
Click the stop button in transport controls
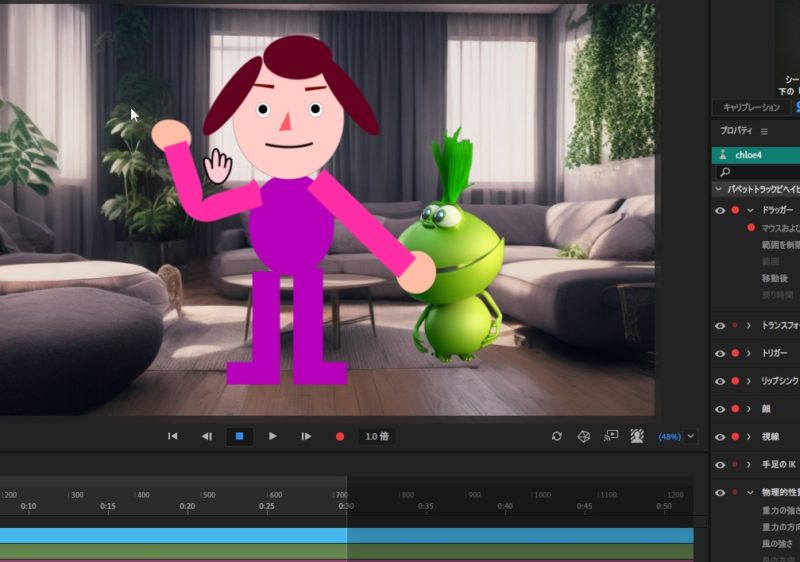coord(239,436)
